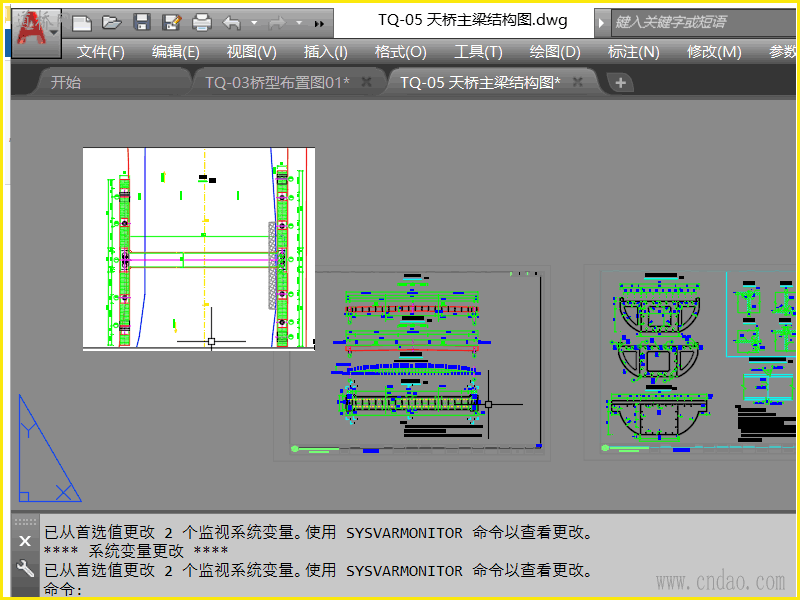Expand the redo history dropdown arrow
Image resolution: width=800 pixels, height=600 pixels.
click(299, 23)
